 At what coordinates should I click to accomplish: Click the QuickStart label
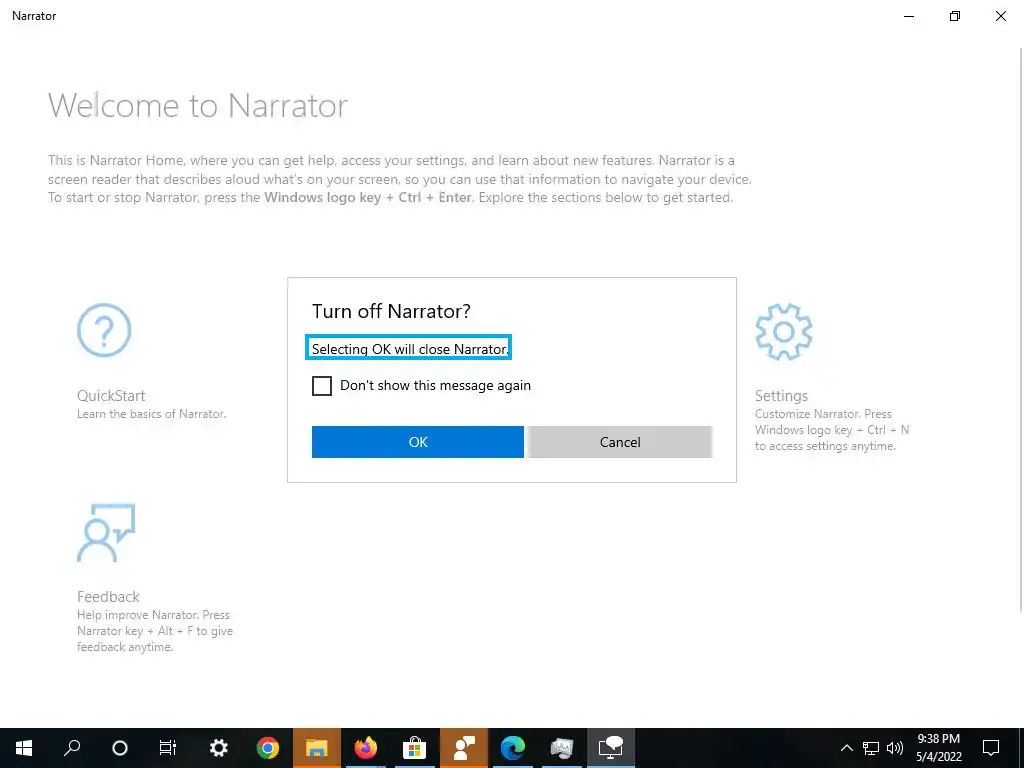tap(111, 396)
